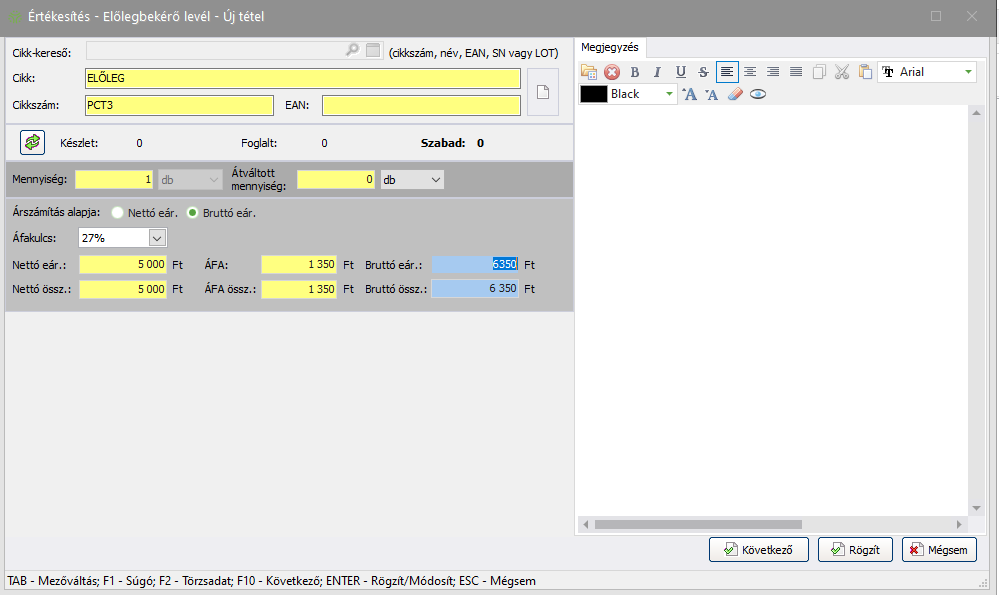Center-align the note text
Viewport: 999px width, 595px height.
749,72
